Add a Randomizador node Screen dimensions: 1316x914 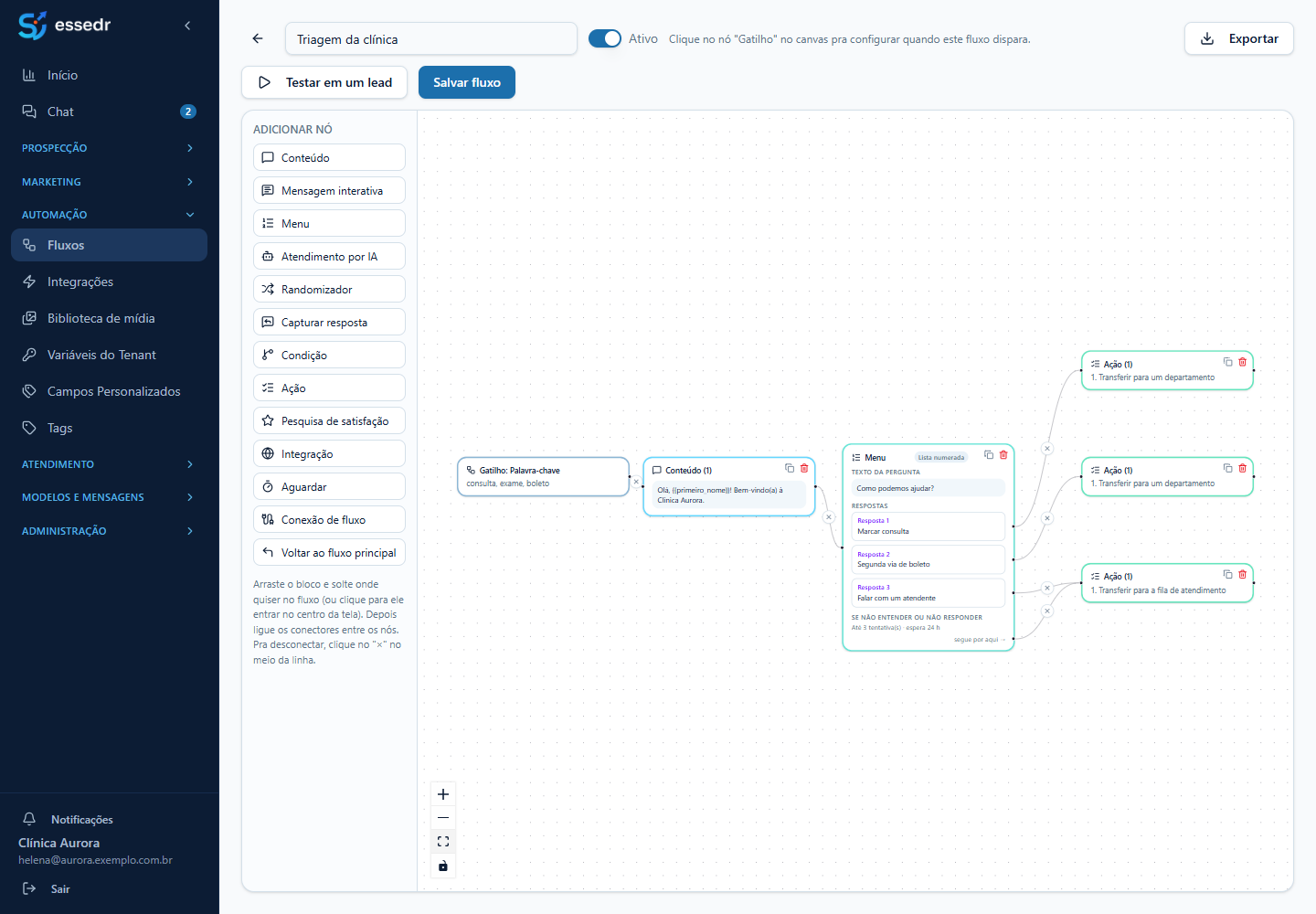click(x=329, y=289)
